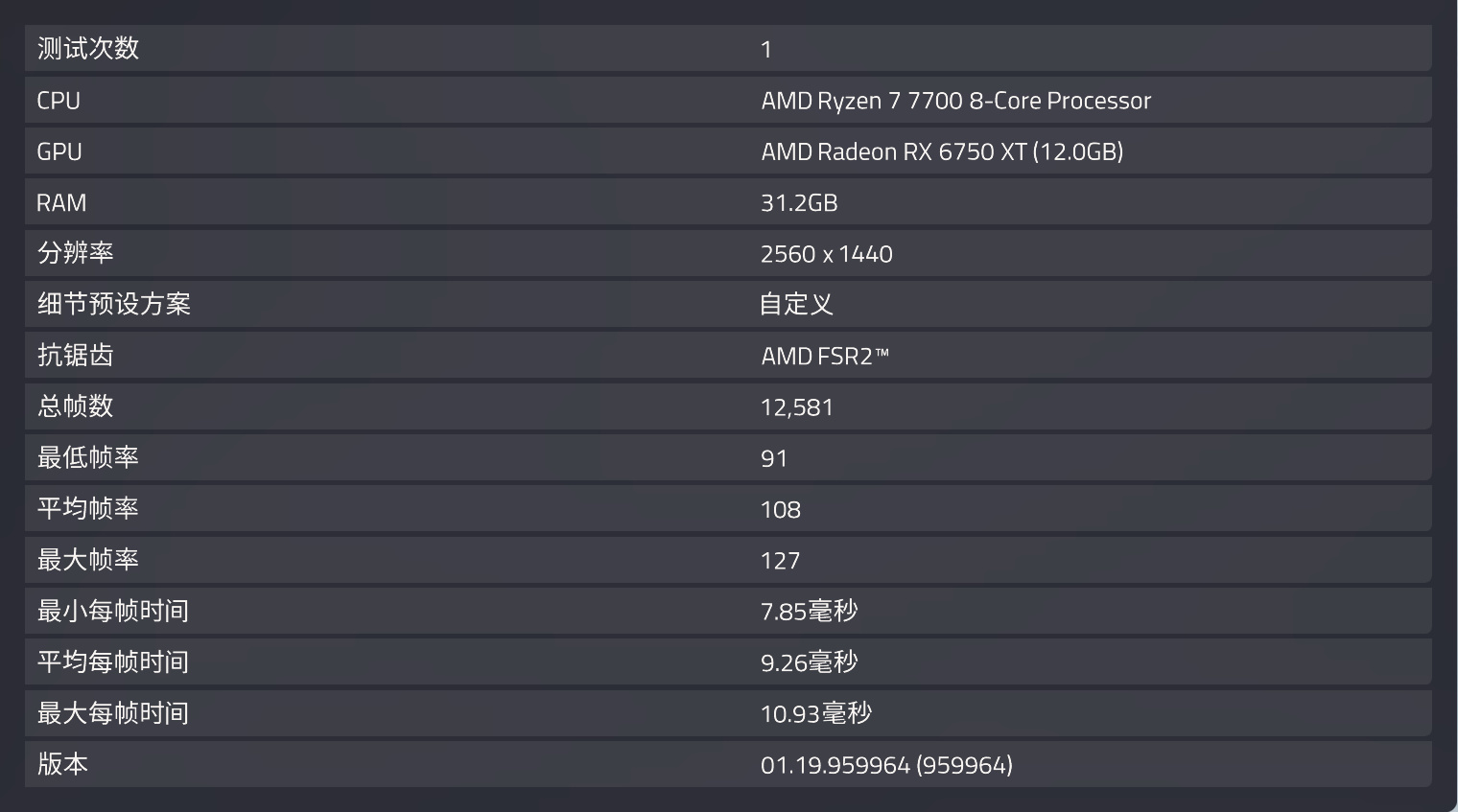Select the AMD FSR2 anti-aliasing value
Image resolution: width=1458 pixels, height=812 pixels.
coord(825,357)
